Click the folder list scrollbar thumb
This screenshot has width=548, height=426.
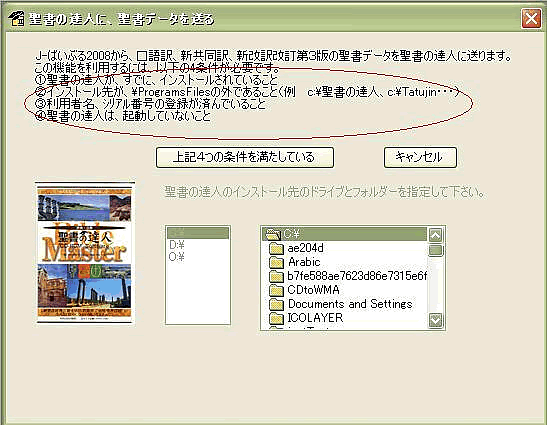pyautogui.click(x=435, y=250)
